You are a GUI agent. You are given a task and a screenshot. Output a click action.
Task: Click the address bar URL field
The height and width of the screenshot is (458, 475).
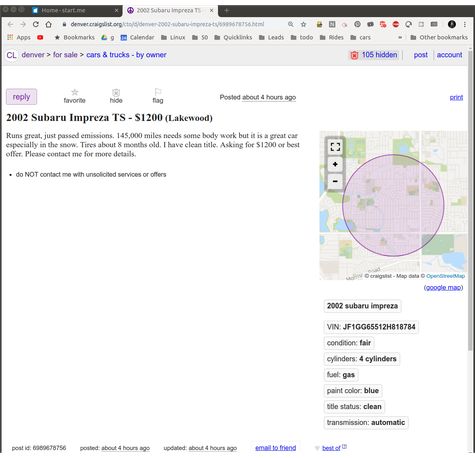pos(167,24)
